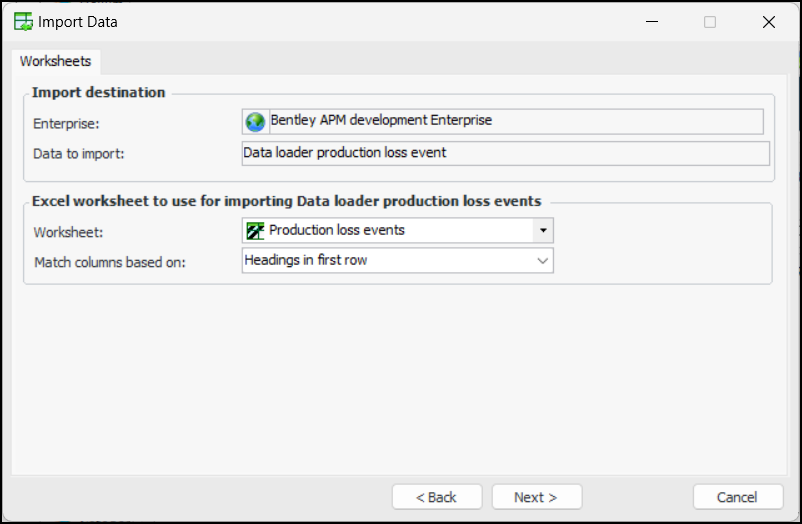Go to previous step with Back
The height and width of the screenshot is (524, 802).
(x=436, y=497)
